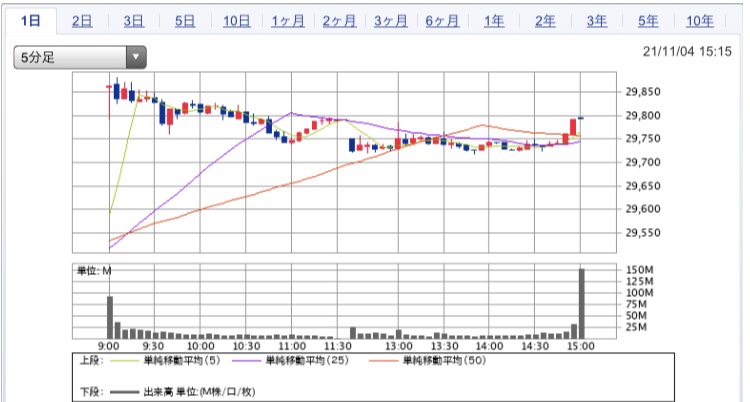Click the 15:00 time axis label

coord(581,346)
